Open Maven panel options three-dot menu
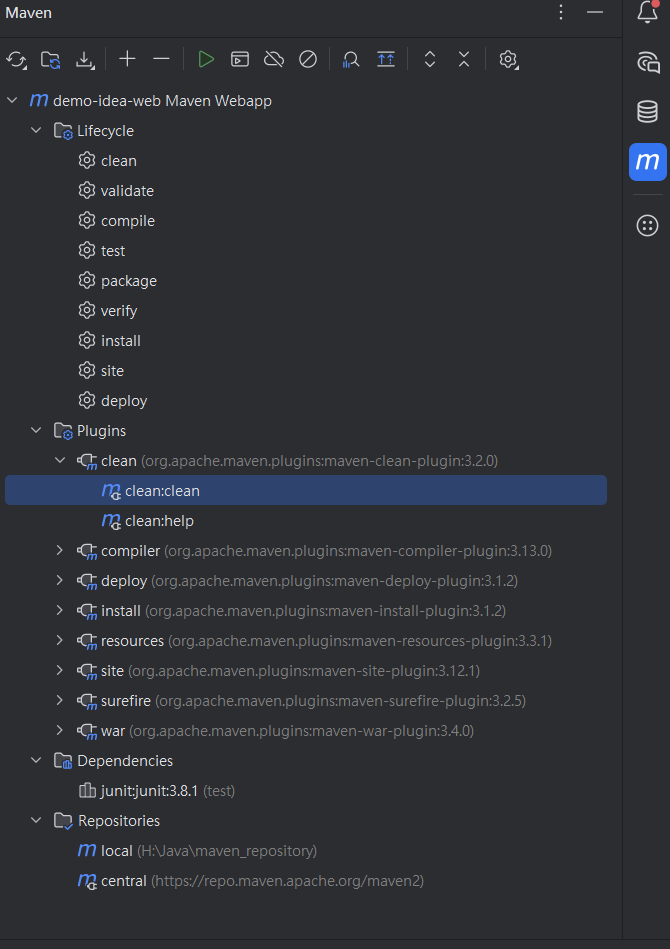This screenshot has width=670, height=949. (561, 12)
